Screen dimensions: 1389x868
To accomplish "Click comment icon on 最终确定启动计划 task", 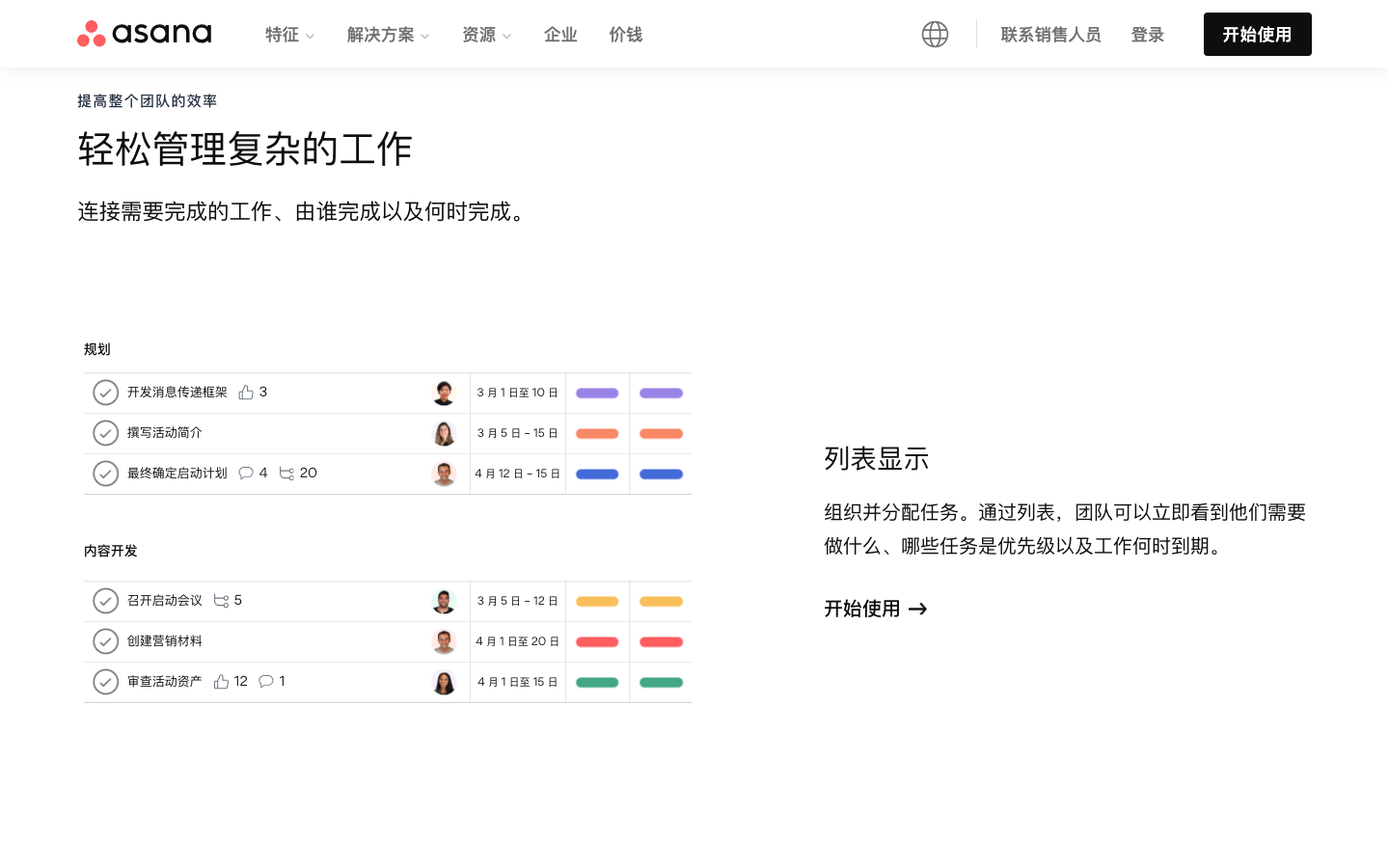I will coord(246,474).
